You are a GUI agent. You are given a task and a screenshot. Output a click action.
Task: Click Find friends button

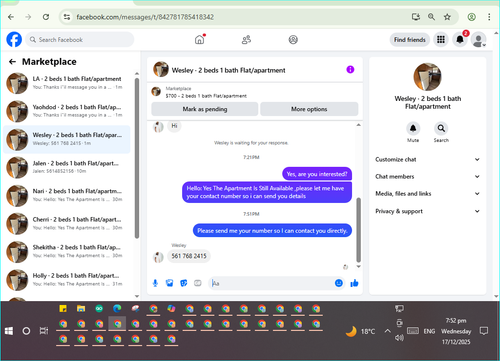(x=410, y=40)
